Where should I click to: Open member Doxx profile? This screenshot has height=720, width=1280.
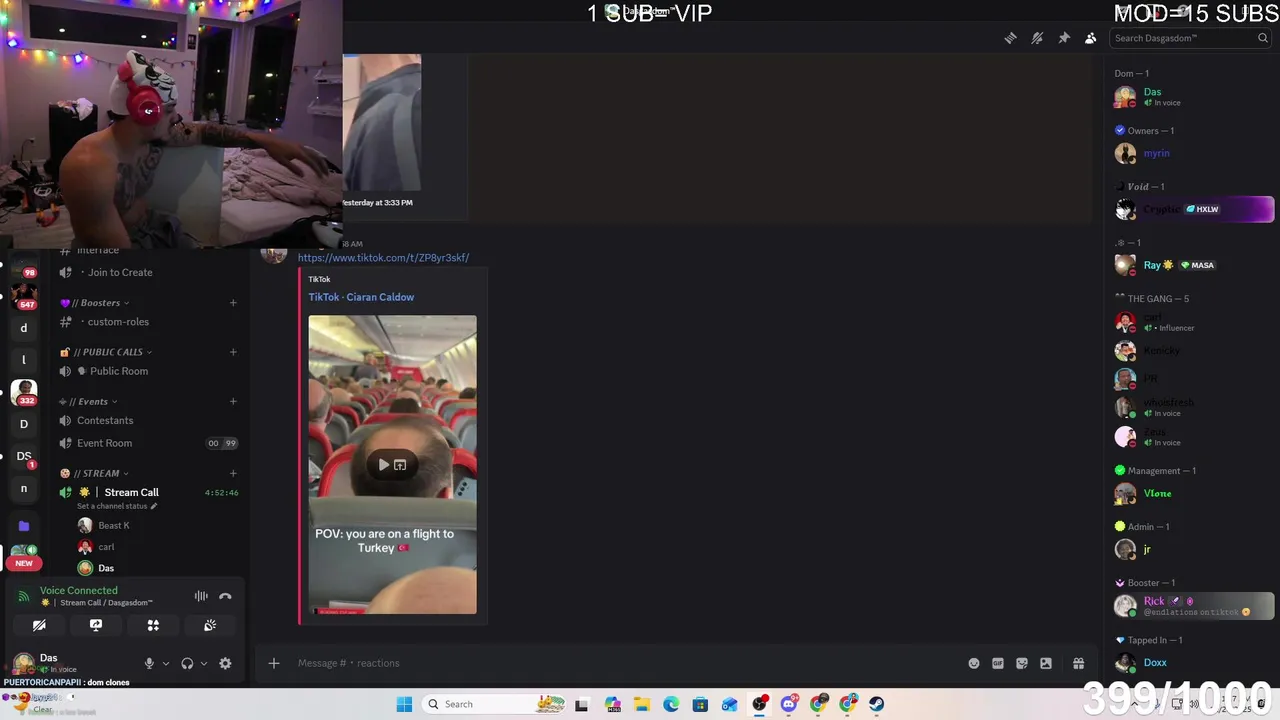tap(1155, 662)
